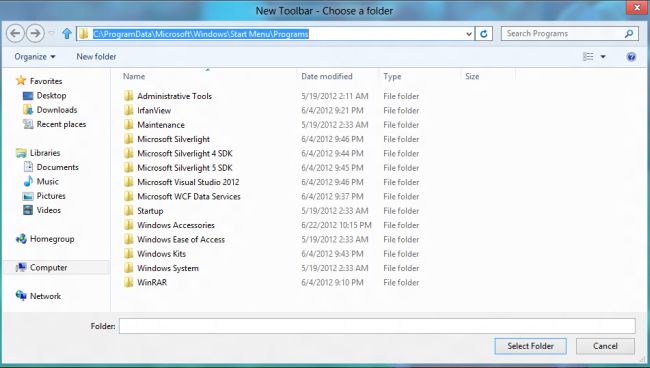
Task: Select the Startup folder icon
Action: point(129,211)
